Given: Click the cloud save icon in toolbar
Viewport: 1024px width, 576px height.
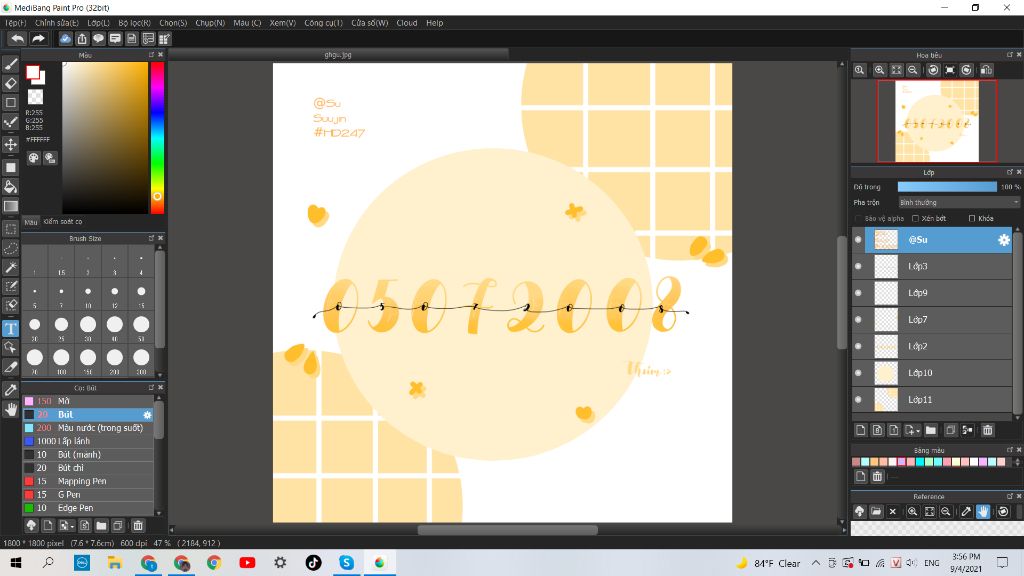Looking at the screenshot, I should (65, 39).
